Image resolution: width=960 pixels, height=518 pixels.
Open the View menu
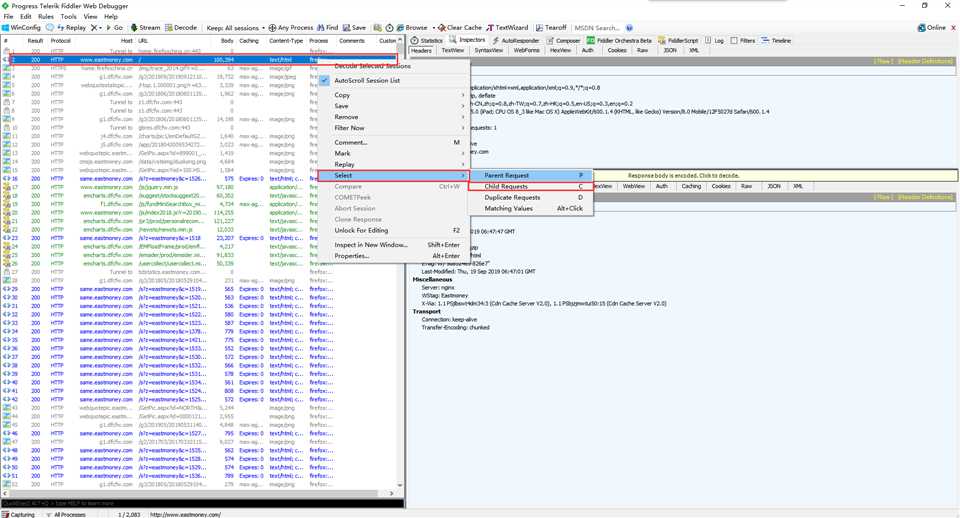tap(90, 17)
